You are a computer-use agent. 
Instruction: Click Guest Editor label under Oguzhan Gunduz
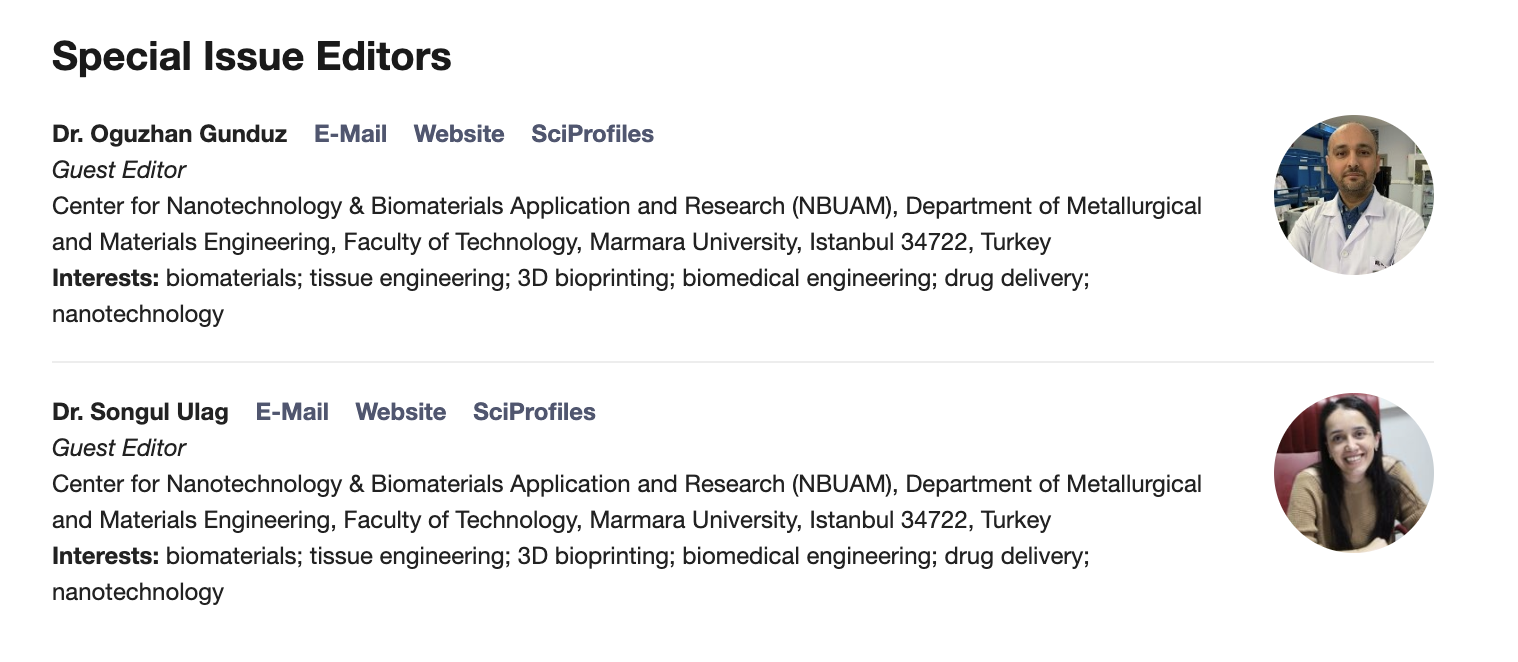click(119, 170)
